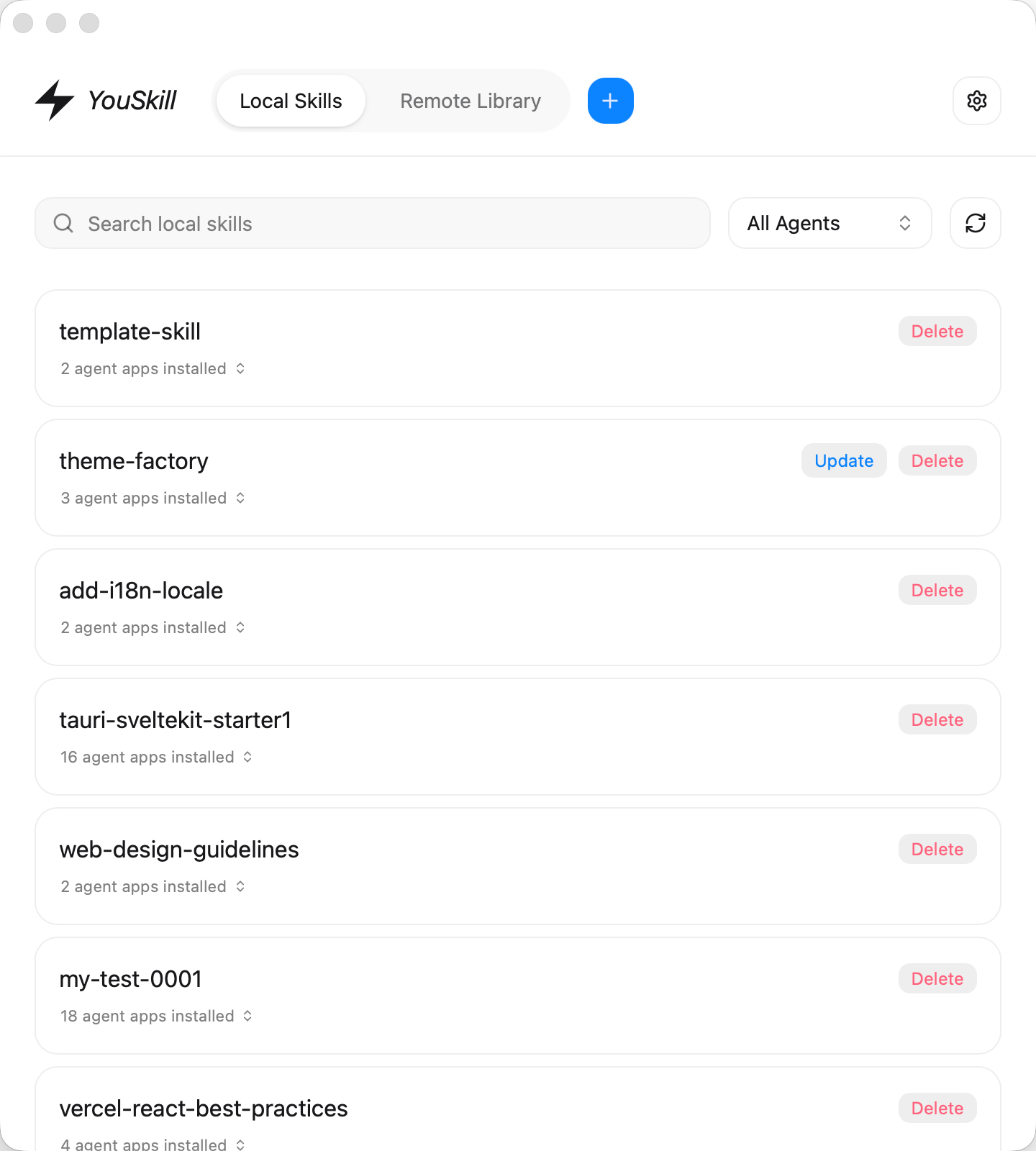Expand web-design-guidelines agent apps list
The image size is (1036, 1151).
point(153,886)
